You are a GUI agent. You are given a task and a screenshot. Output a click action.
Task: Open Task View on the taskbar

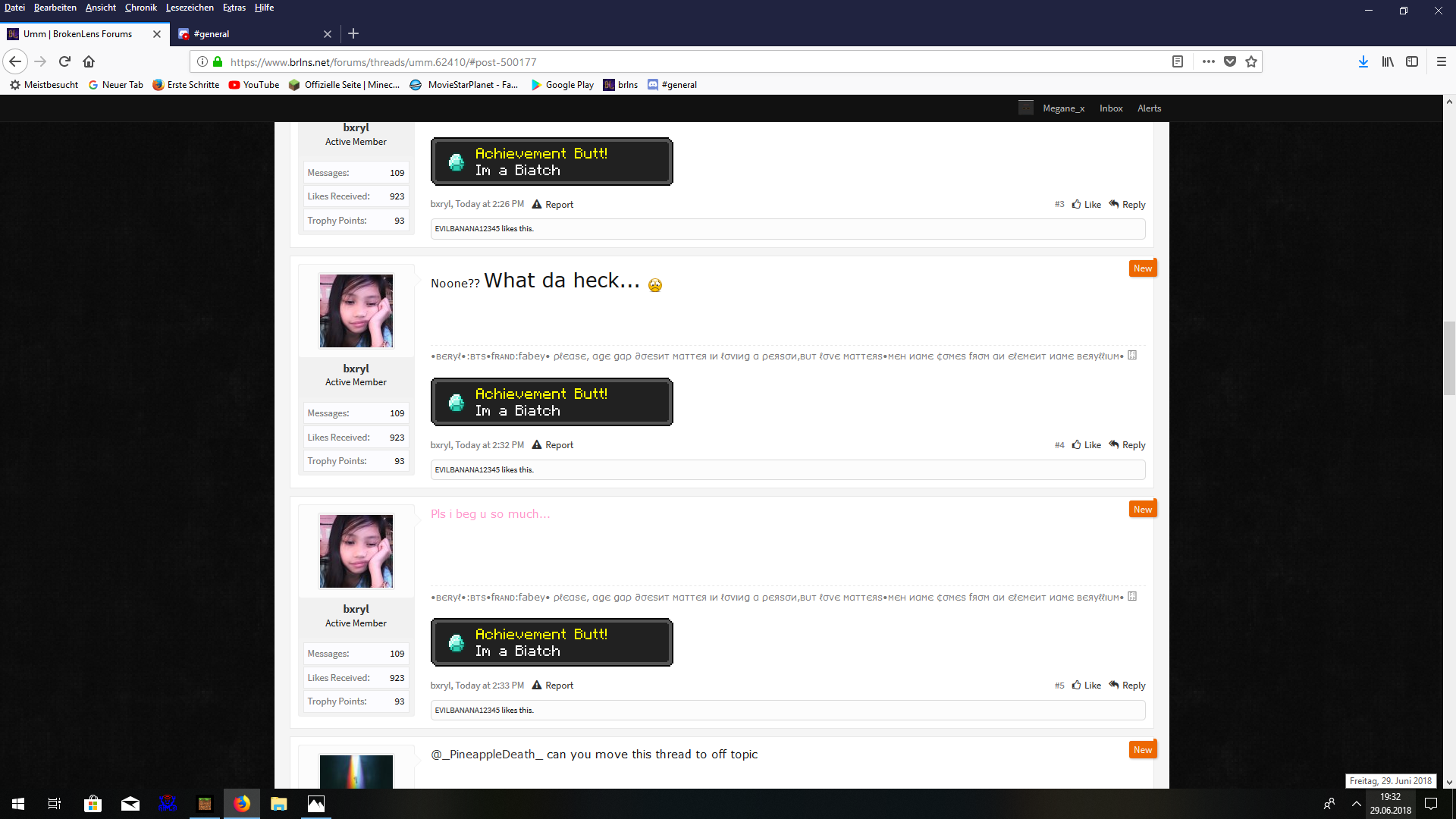click(55, 804)
